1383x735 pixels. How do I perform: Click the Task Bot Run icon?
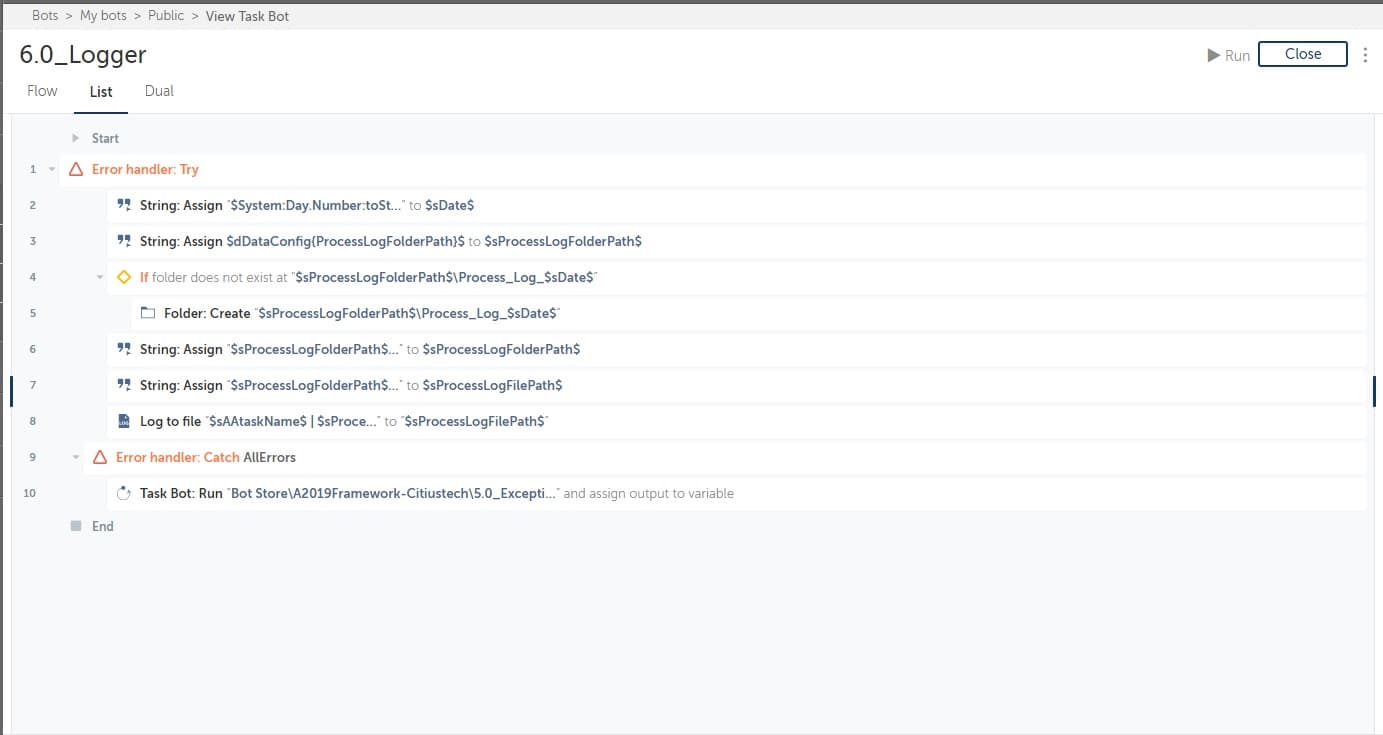pyautogui.click(x=124, y=493)
